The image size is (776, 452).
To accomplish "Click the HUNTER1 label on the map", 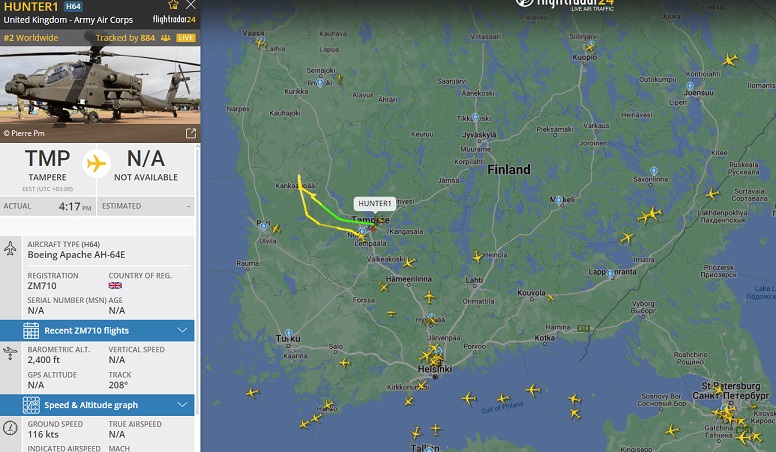I will pos(375,203).
